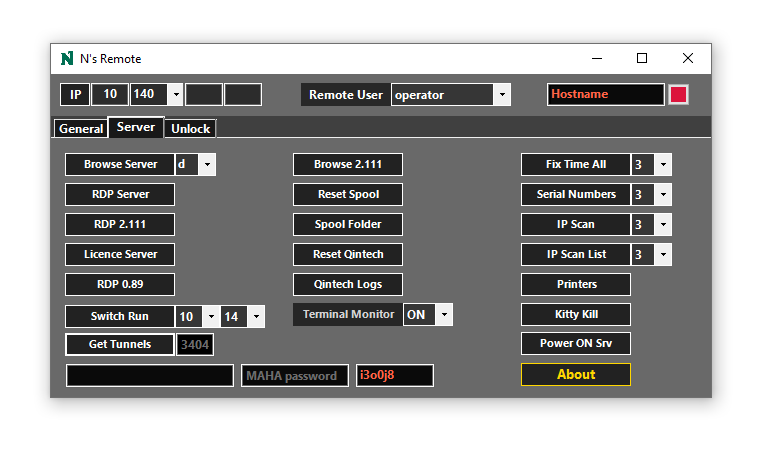
Task: Open the Unlock tab
Action: pos(190,128)
